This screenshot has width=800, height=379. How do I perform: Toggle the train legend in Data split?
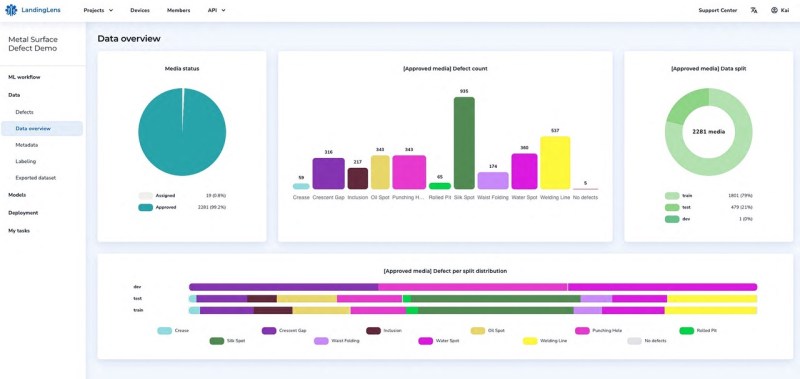[672, 196]
